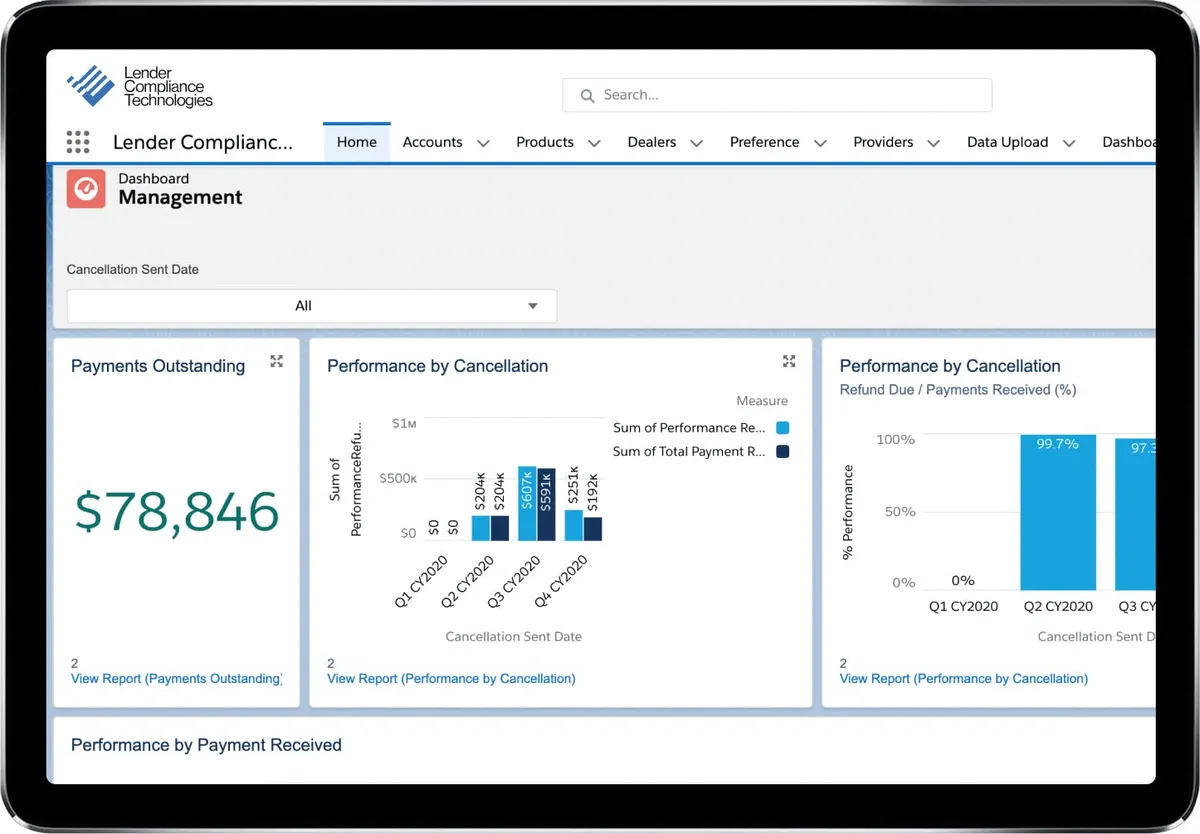This screenshot has width=1200, height=834.
Task: Click the Payments Outstanding widget title
Action: [x=158, y=366]
